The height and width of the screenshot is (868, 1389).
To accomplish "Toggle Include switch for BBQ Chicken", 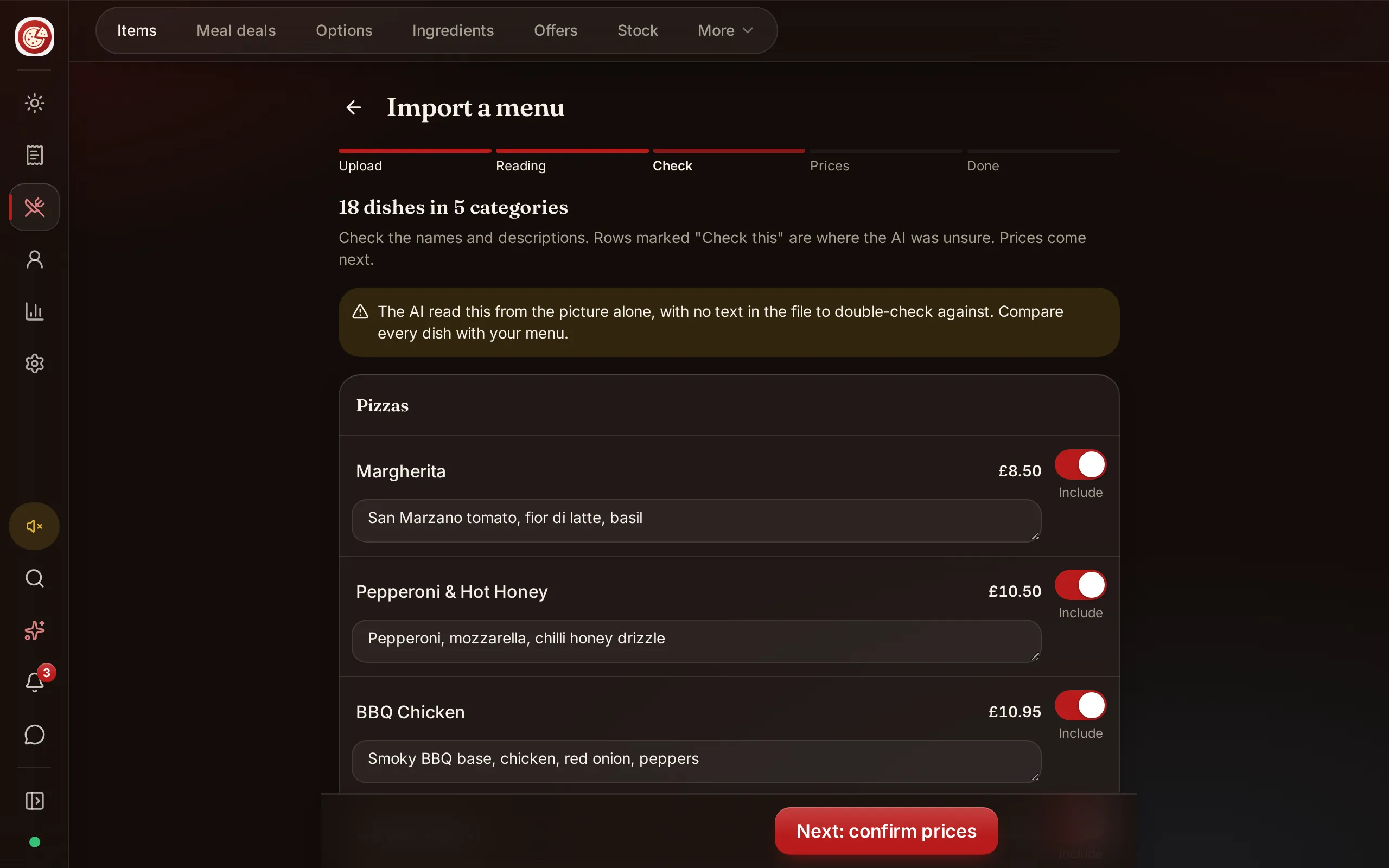I will point(1080,706).
